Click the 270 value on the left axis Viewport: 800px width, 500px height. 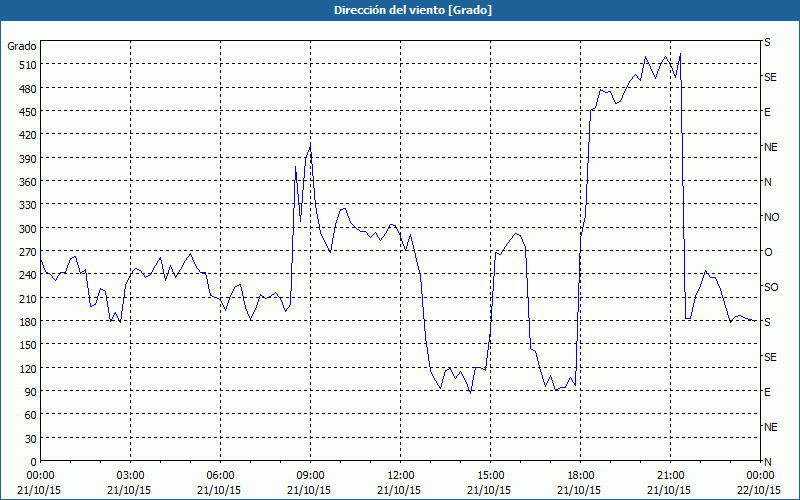[28, 252]
